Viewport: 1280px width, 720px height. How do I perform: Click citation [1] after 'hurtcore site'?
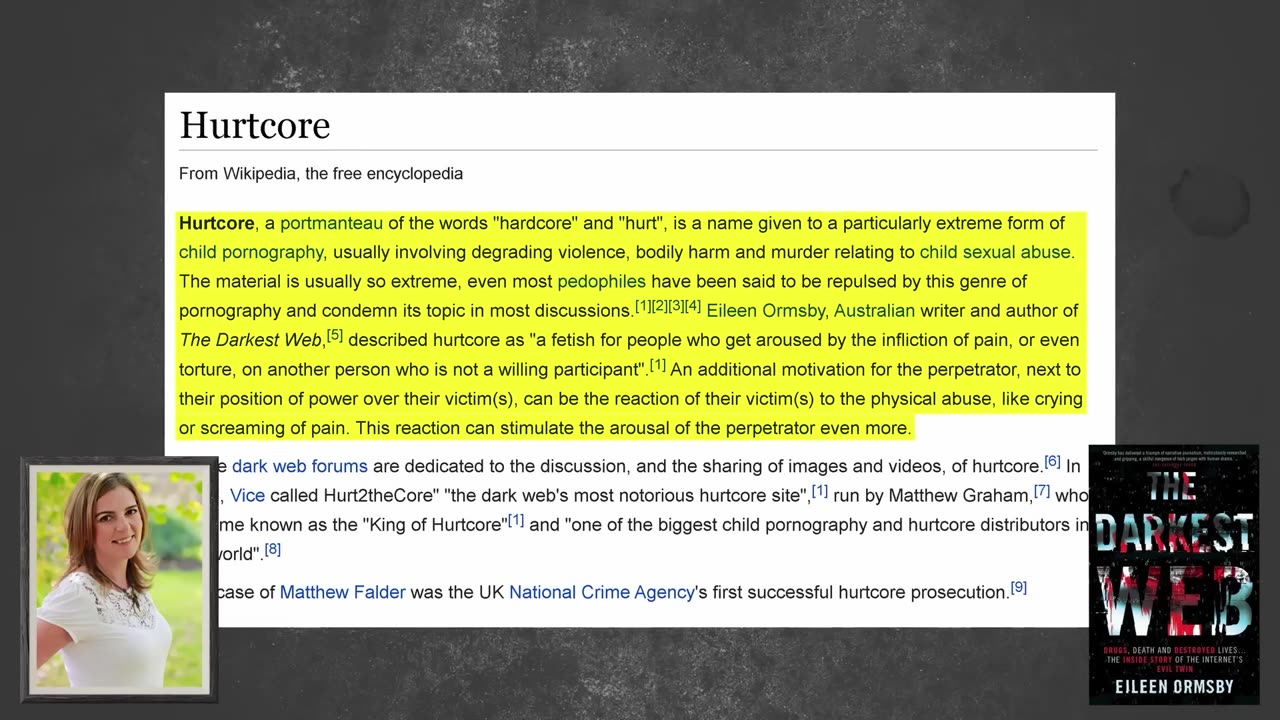(x=820, y=491)
